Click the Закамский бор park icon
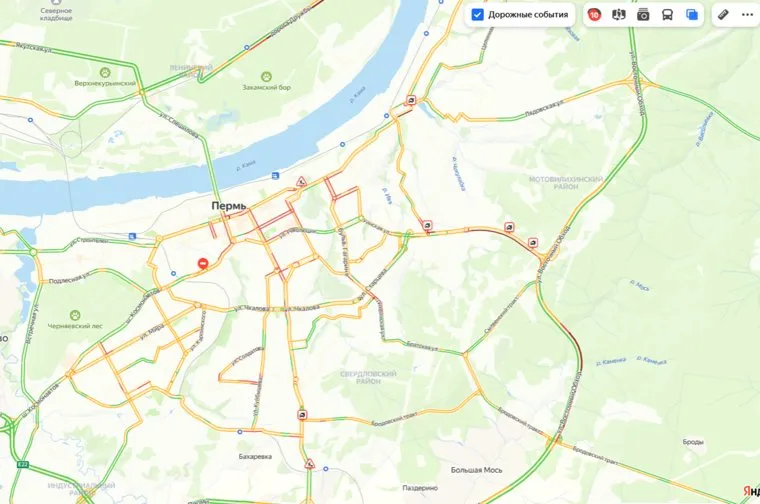This screenshot has height=504, width=760. tap(266, 77)
